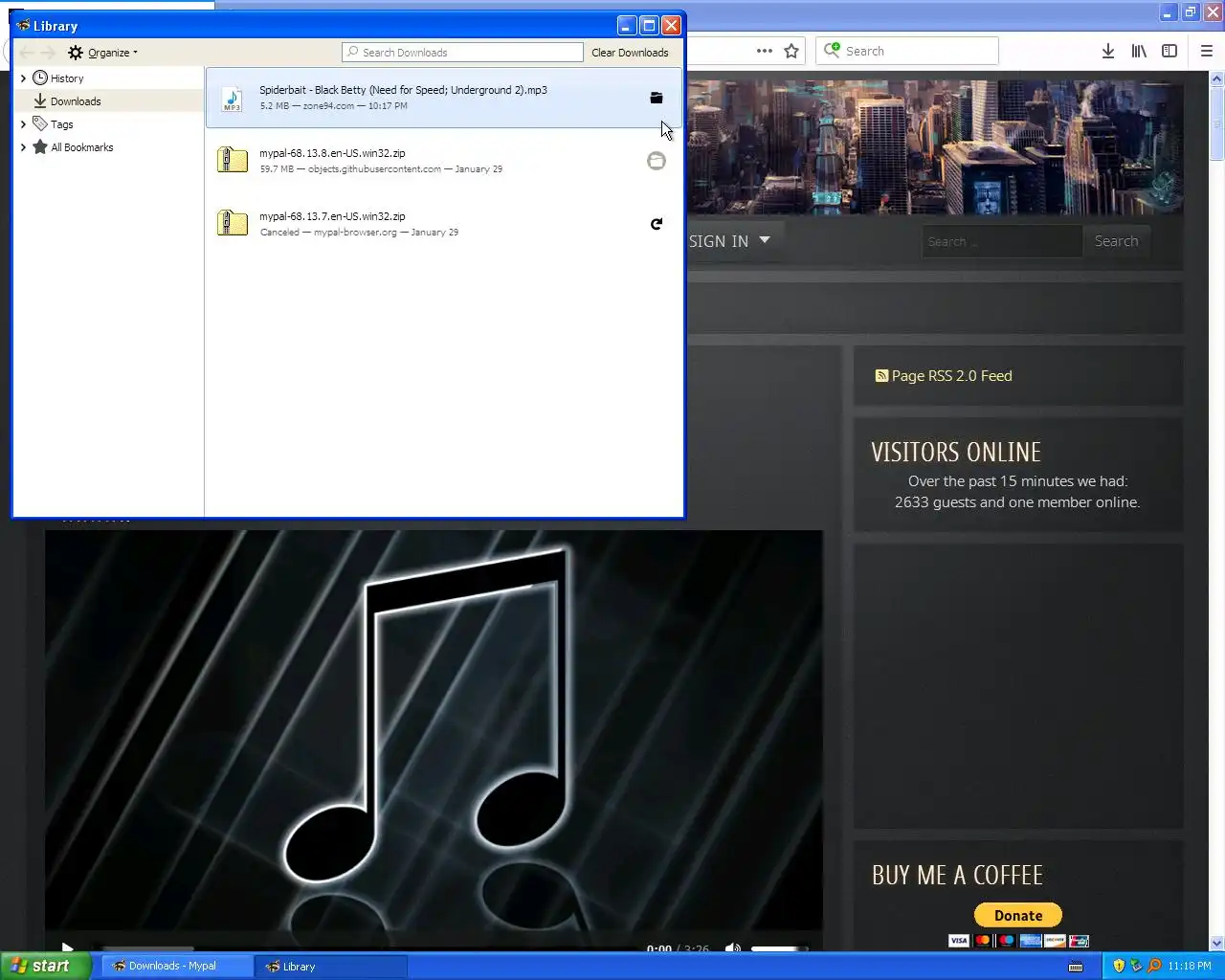Select Tags in Library sidebar
The image size is (1225, 980).
pyautogui.click(x=61, y=124)
